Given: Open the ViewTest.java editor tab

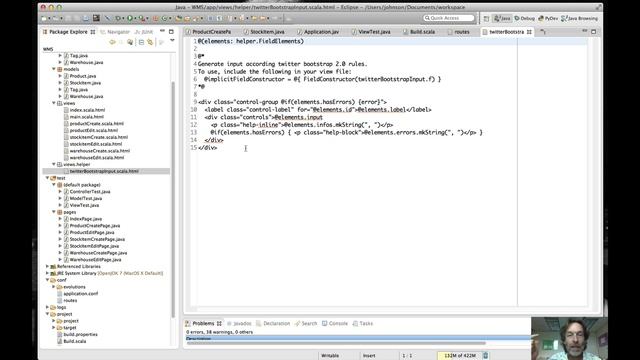Looking at the screenshot, I should (371, 32).
